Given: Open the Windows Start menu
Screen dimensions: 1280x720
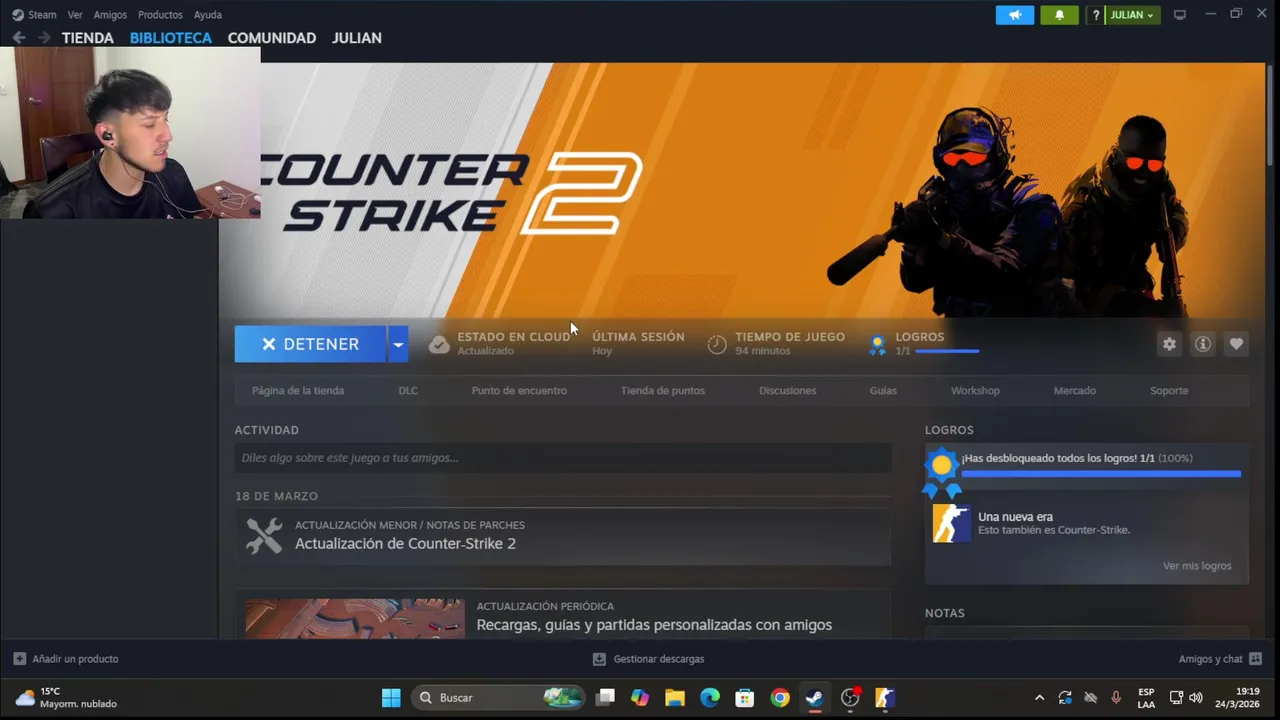Looking at the screenshot, I should [391, 698].
